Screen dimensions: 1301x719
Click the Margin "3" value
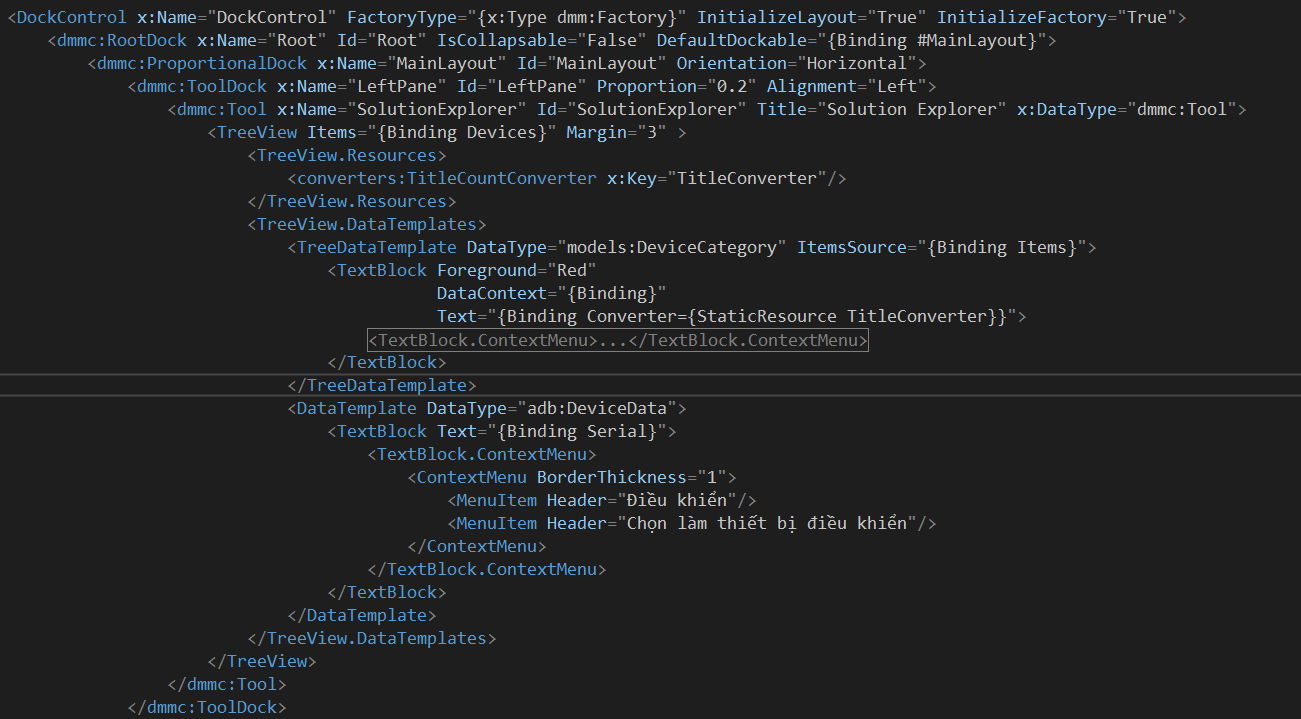pyautogui.click(x=651, y=132)
